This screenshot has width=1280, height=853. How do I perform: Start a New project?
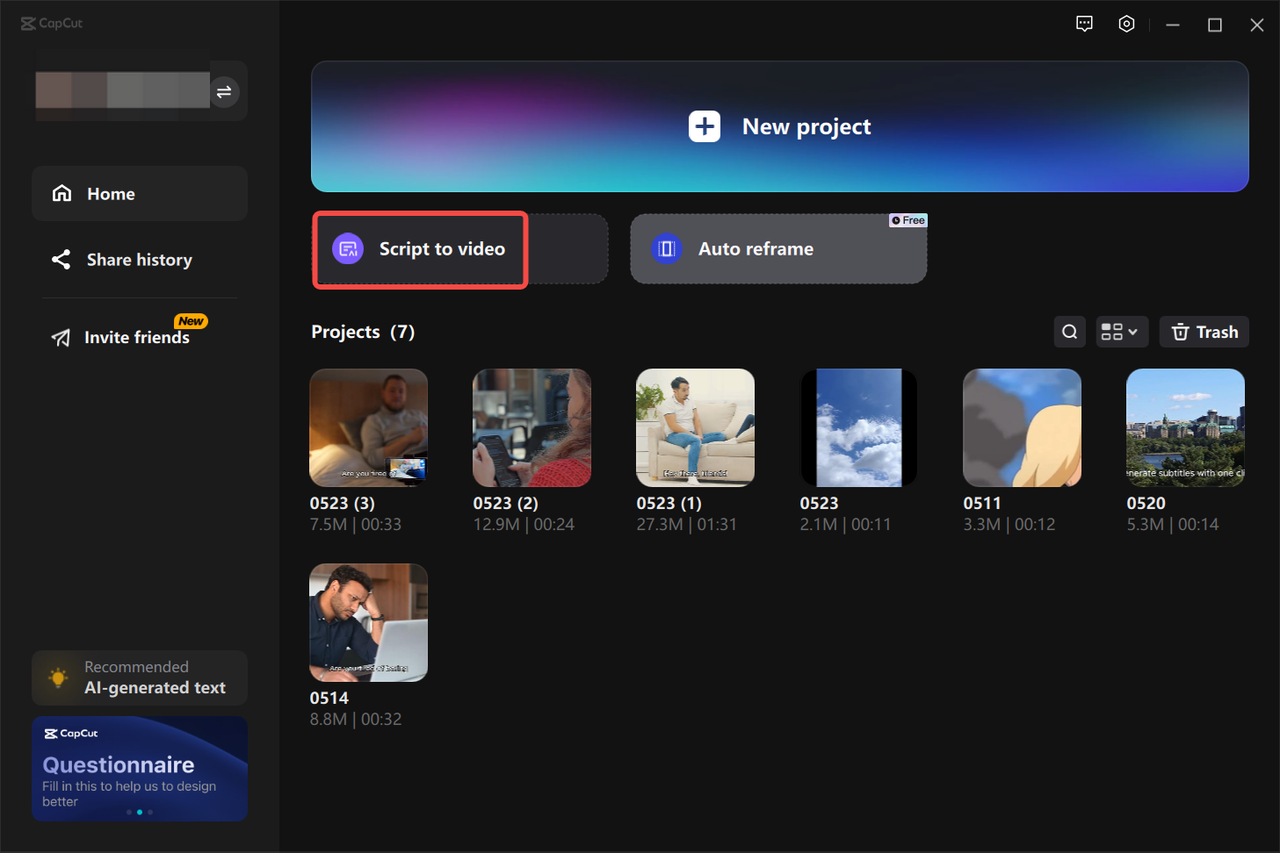780,126
